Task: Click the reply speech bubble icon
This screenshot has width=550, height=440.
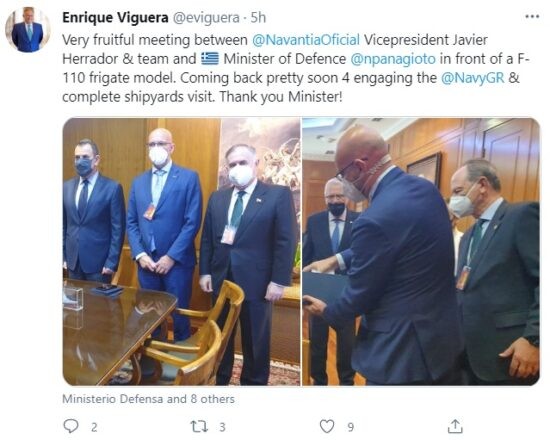Action: (x=71, y=426)
